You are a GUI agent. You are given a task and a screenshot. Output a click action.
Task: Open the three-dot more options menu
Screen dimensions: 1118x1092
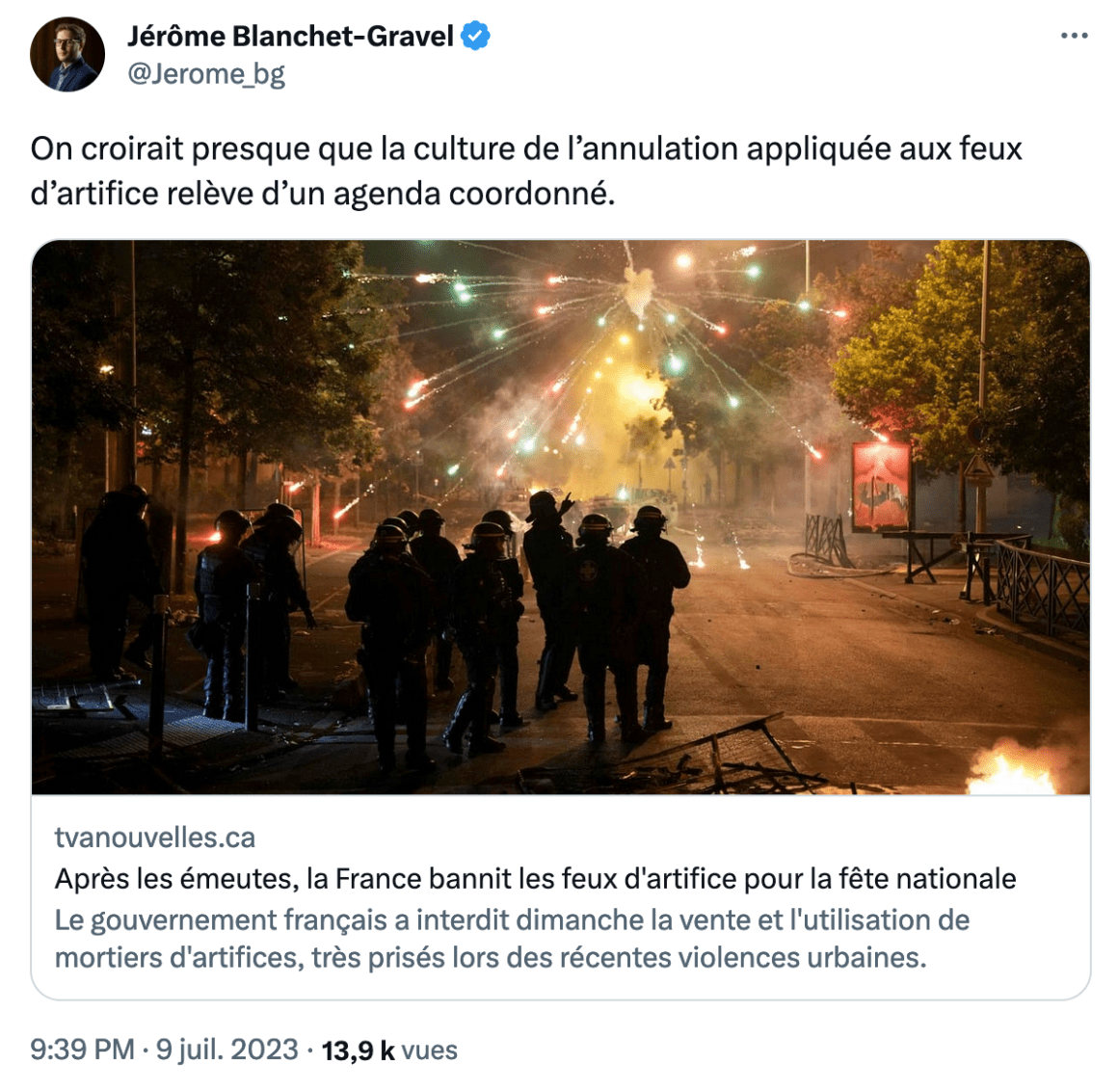tap(1074, 36)
